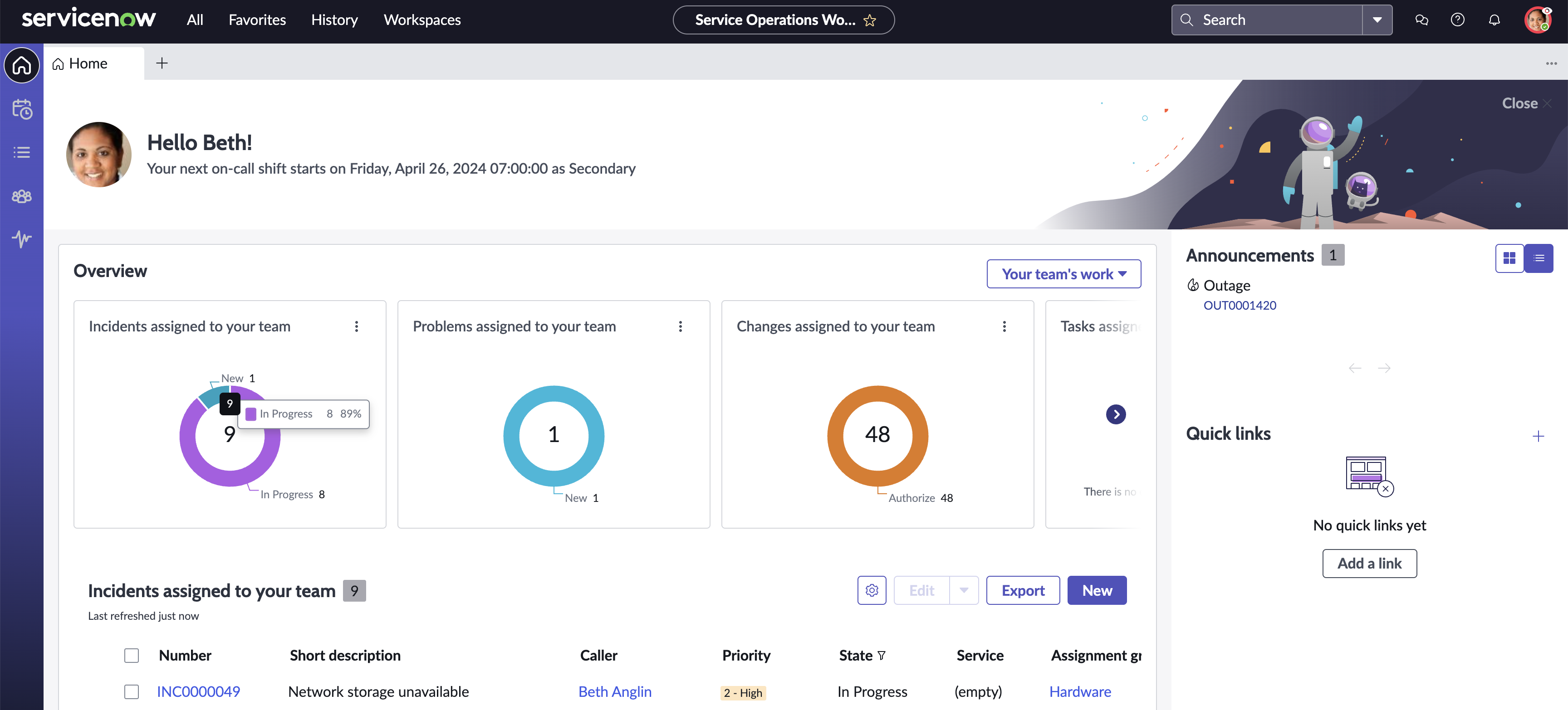Image resolution: width=1568 pixels, height=710 pixels.
Task: Open the teams sidebar icon
Action: (22, 196)
